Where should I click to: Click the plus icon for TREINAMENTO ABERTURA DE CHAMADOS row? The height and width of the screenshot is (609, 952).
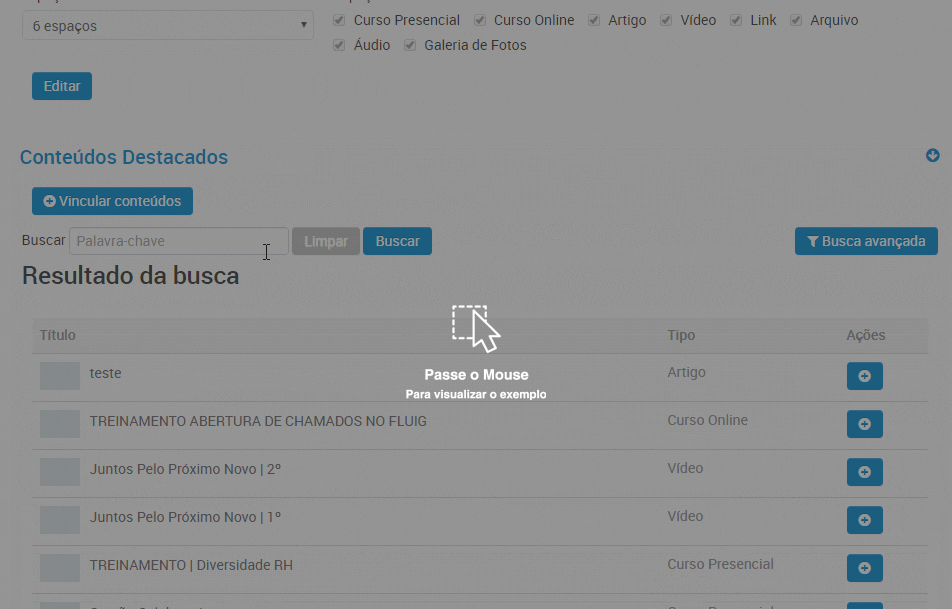tap(864, 424)
